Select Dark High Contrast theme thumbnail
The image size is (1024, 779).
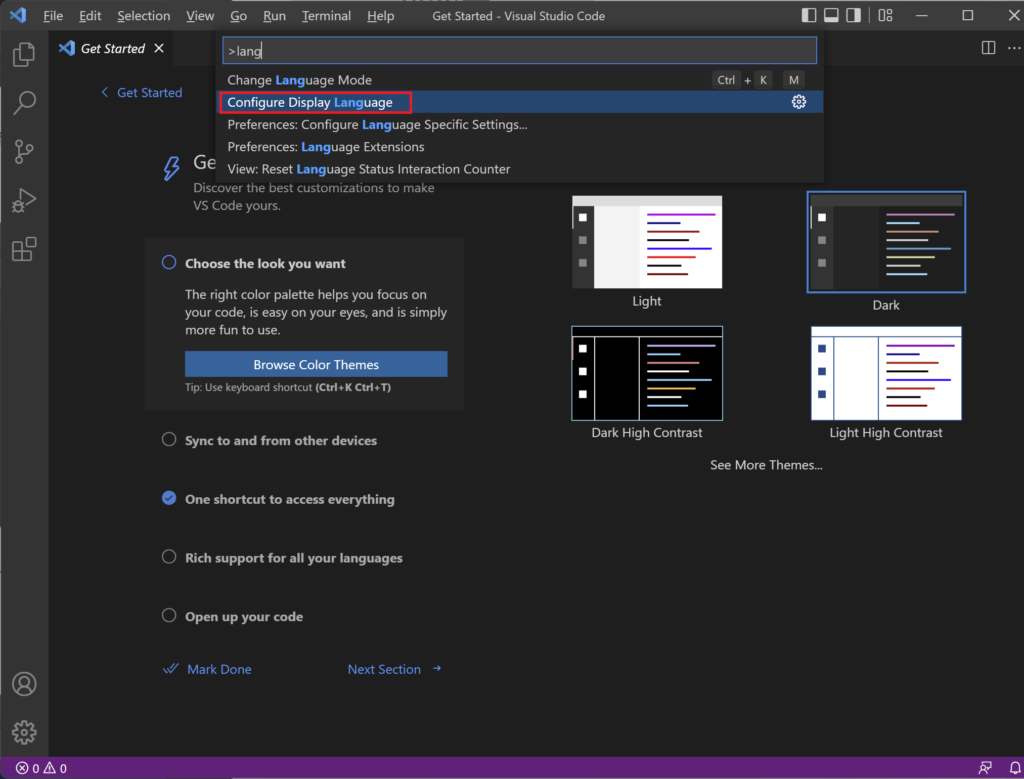point(647,374)
